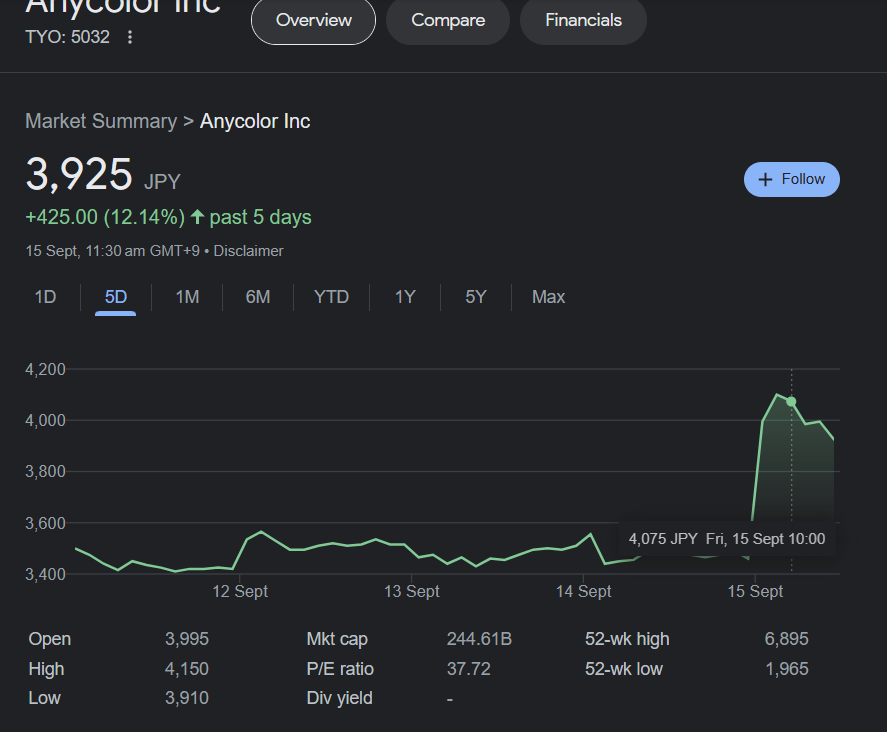Click the 15 Sept, 11:30 am GMT+9 timestamp
This screenshot has width=887, height=732.
113,251
